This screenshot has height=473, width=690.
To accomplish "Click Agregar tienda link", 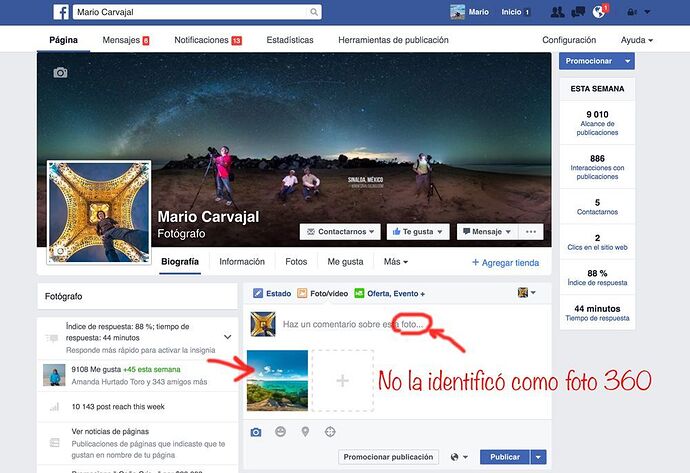I will (506, 263).
